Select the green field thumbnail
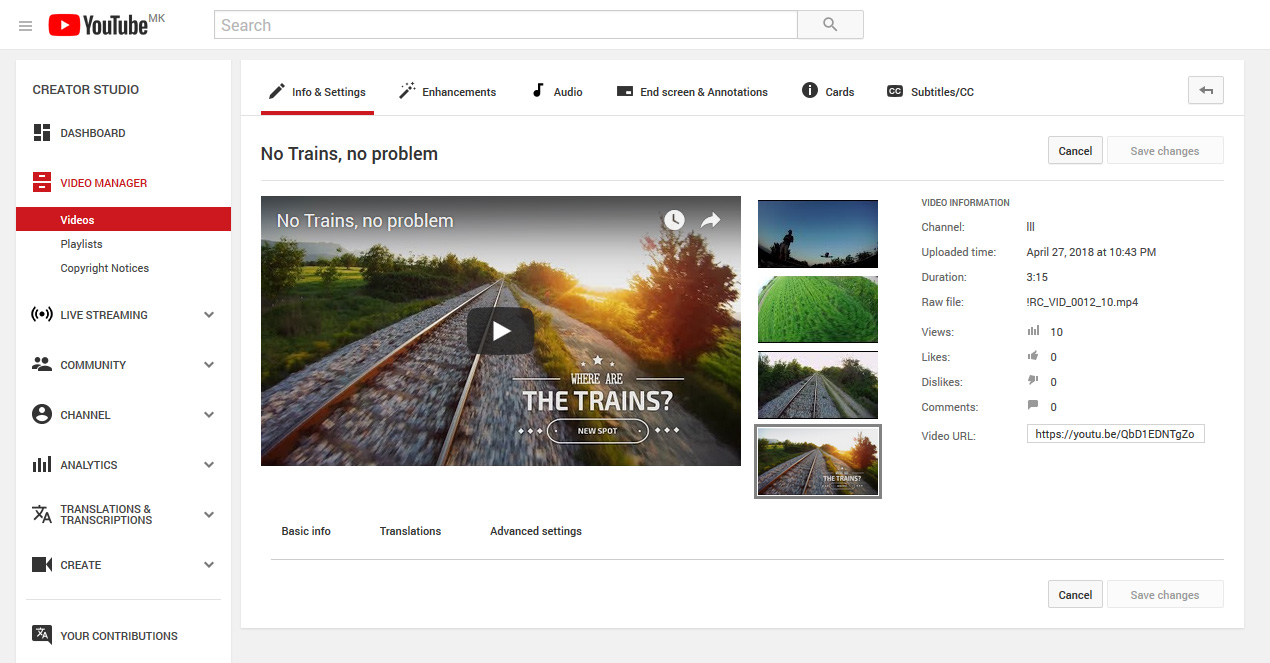Screen dimensions: 1270x663 (817, 309)
